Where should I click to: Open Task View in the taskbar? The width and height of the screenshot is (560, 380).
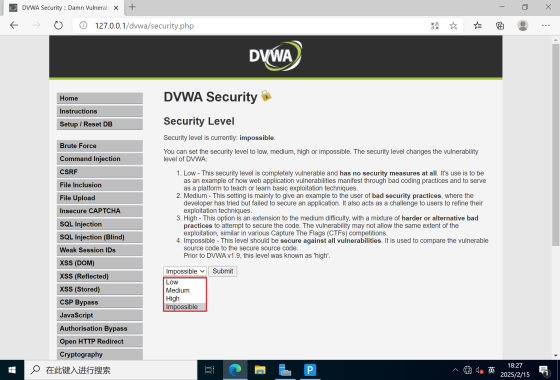[210, 370]
